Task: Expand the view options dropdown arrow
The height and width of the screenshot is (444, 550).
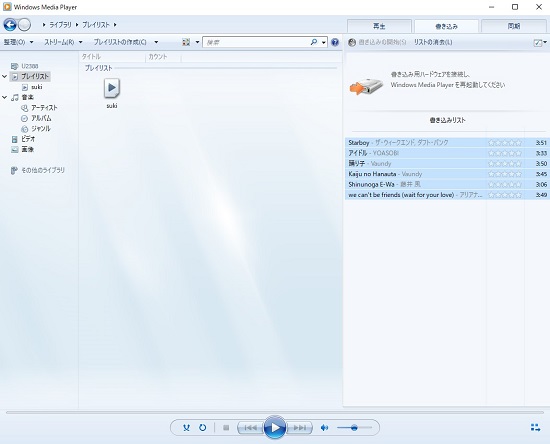Action: (x=197, y=42)
